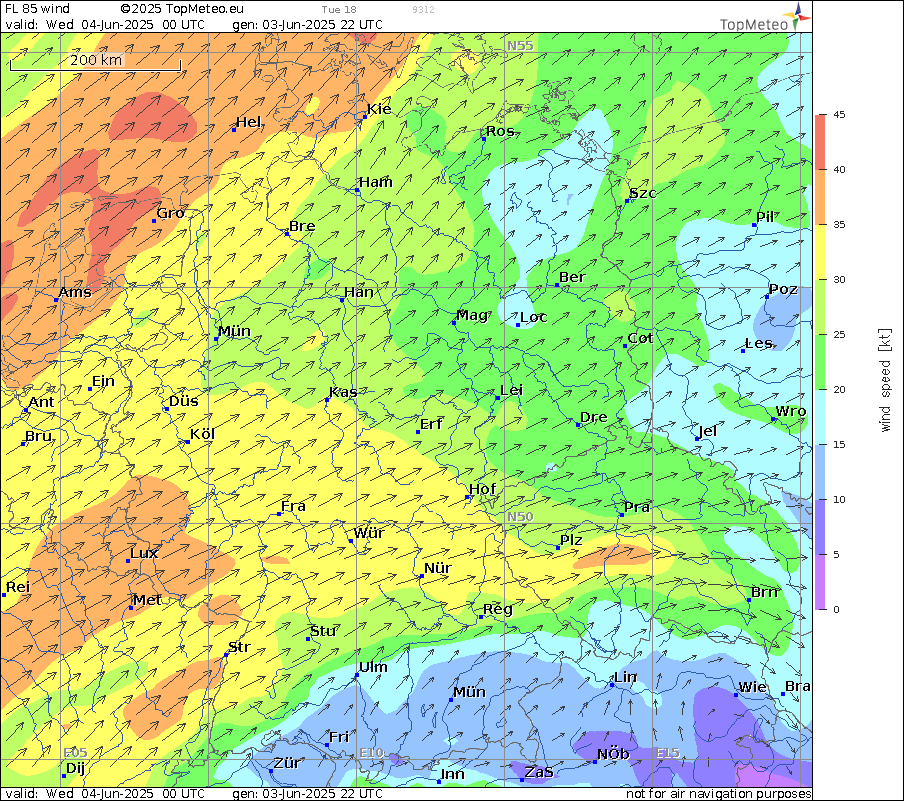Click the 'wind speed [kt]' legend label
Screen dimensions: 904x801
pyautogui.click(x=885, y=381)
